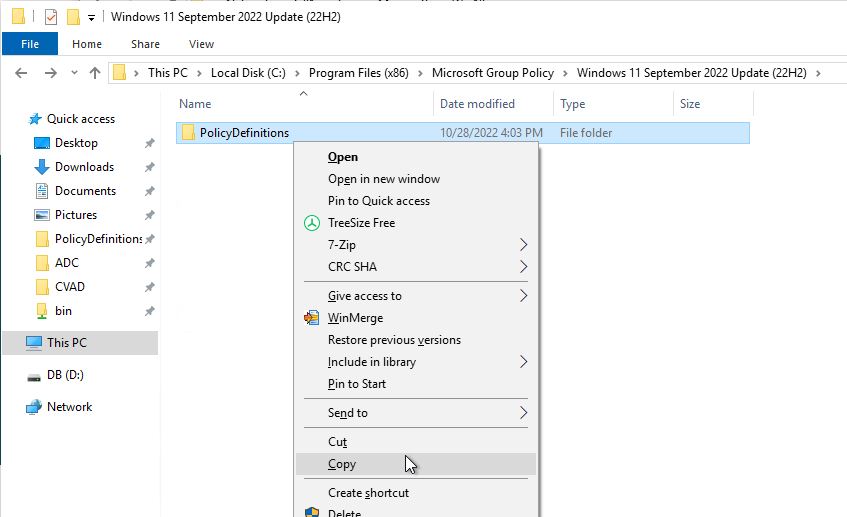This screenshot has height=517, width=847.
Task: Open the Customize Quick Access Toolbar dropdown
Action: [91, 18]
